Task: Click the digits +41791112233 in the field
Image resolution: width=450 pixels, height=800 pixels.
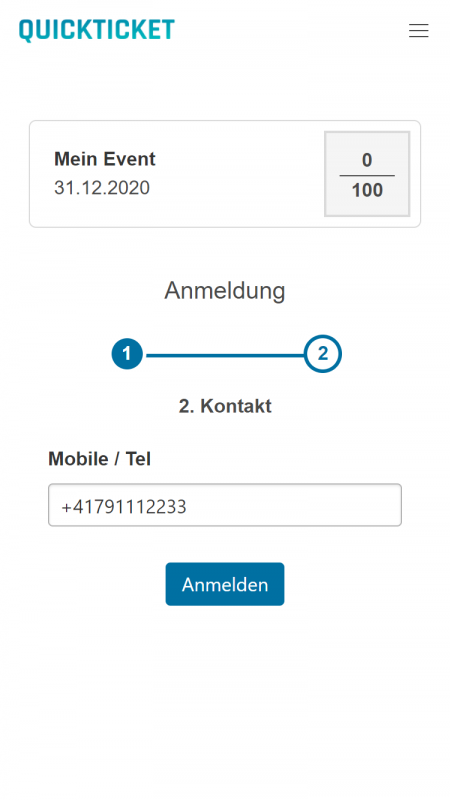Action: pos(123,507)
